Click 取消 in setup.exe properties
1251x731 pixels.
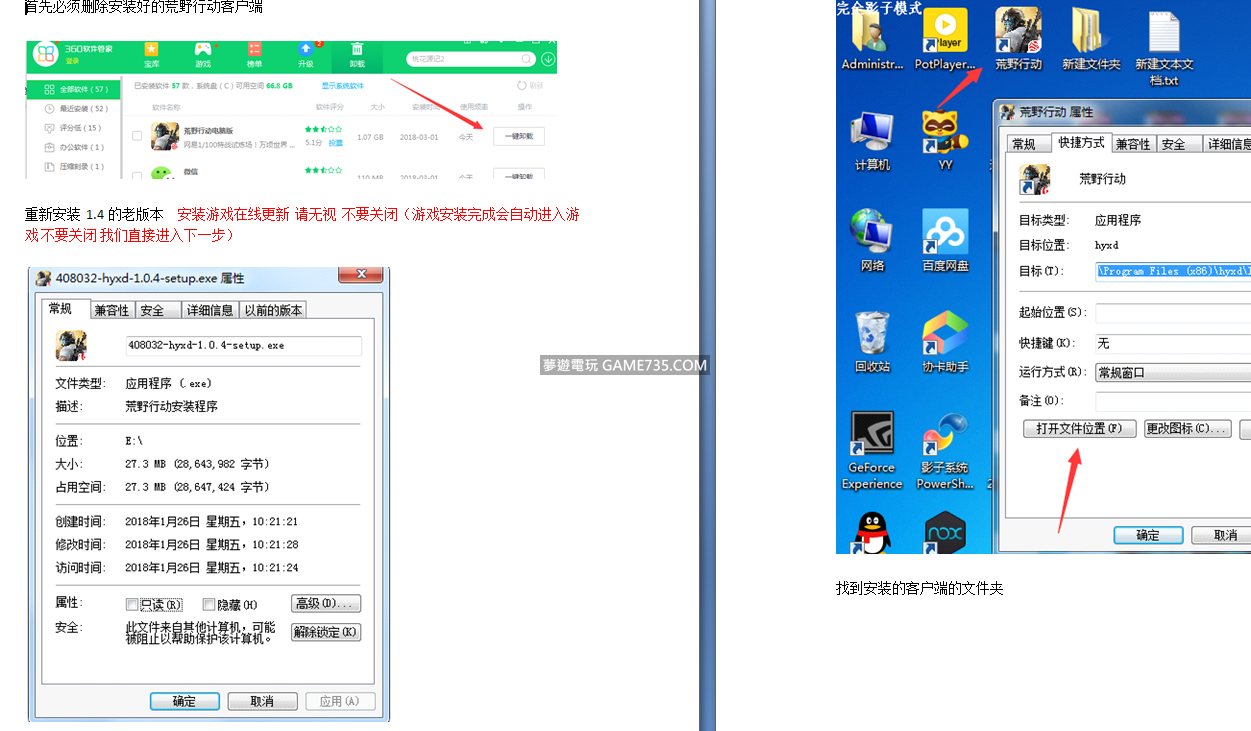263,701
